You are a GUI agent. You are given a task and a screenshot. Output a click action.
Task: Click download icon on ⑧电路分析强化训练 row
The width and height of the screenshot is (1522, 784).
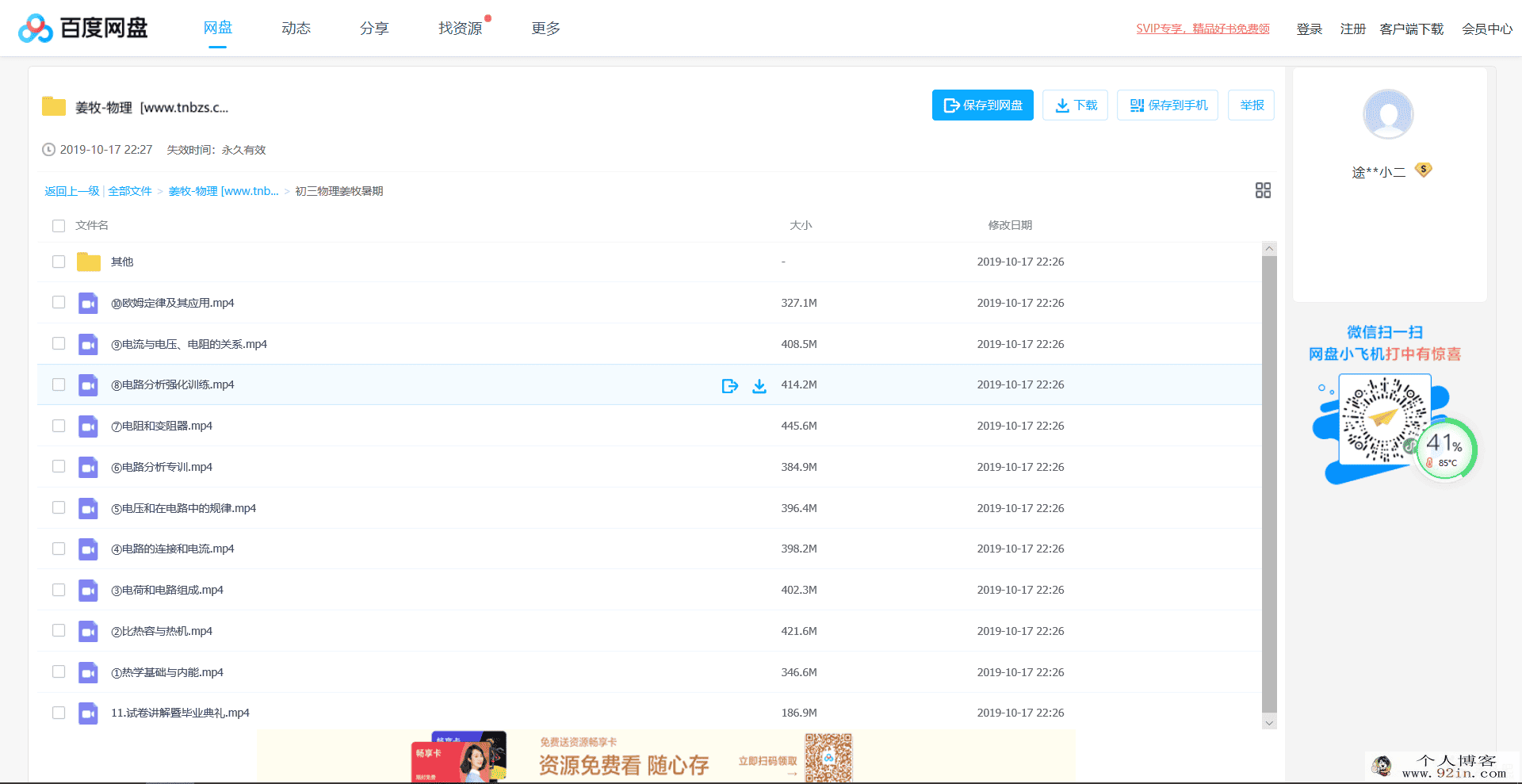[x=759, y=385]
